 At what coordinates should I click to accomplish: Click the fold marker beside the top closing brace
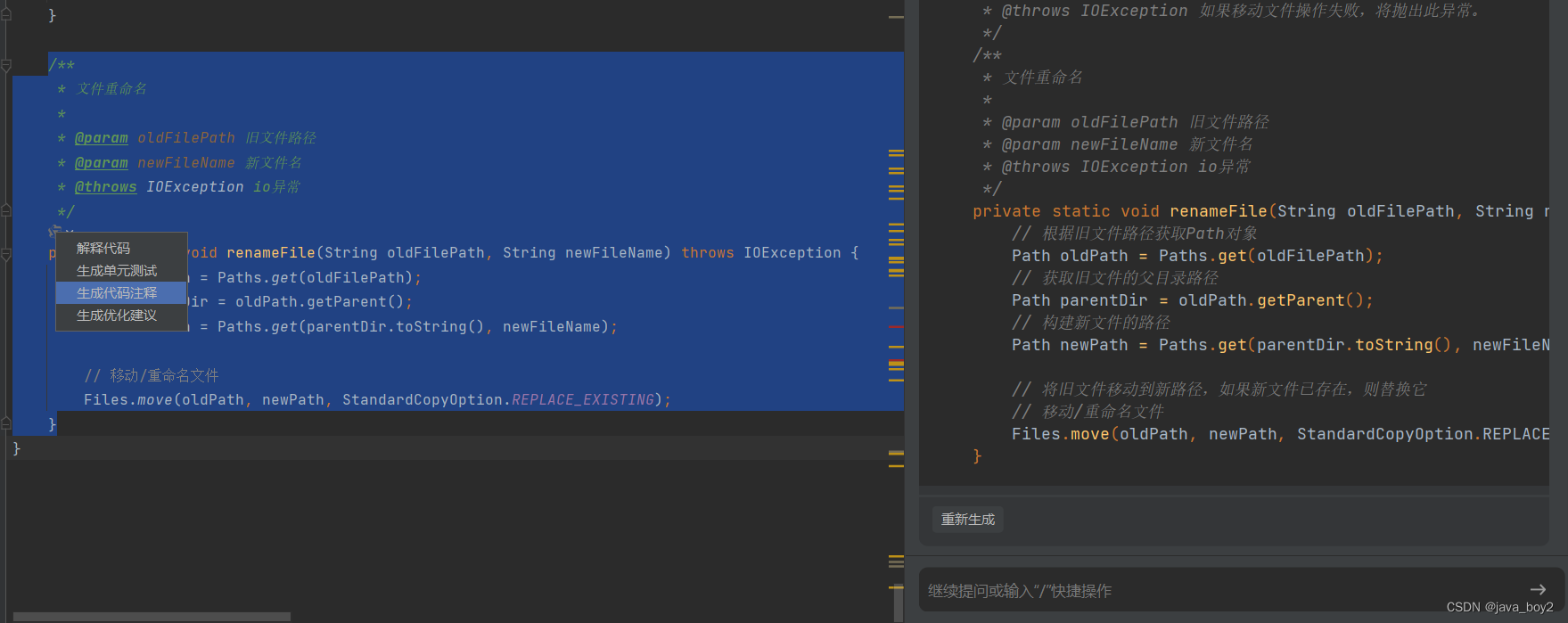click(x=6, y=14)
